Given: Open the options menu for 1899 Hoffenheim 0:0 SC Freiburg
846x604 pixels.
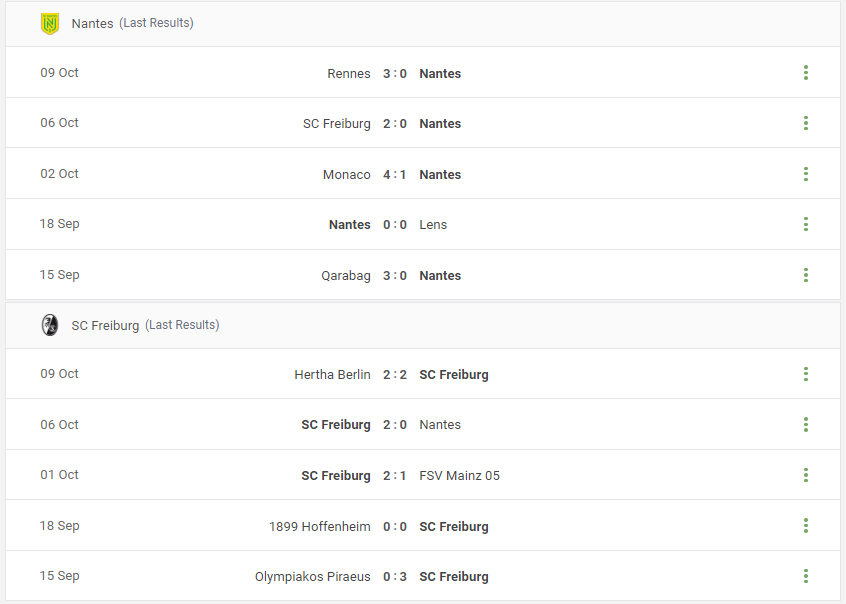Looking at the screenshot, I should 806,526.
